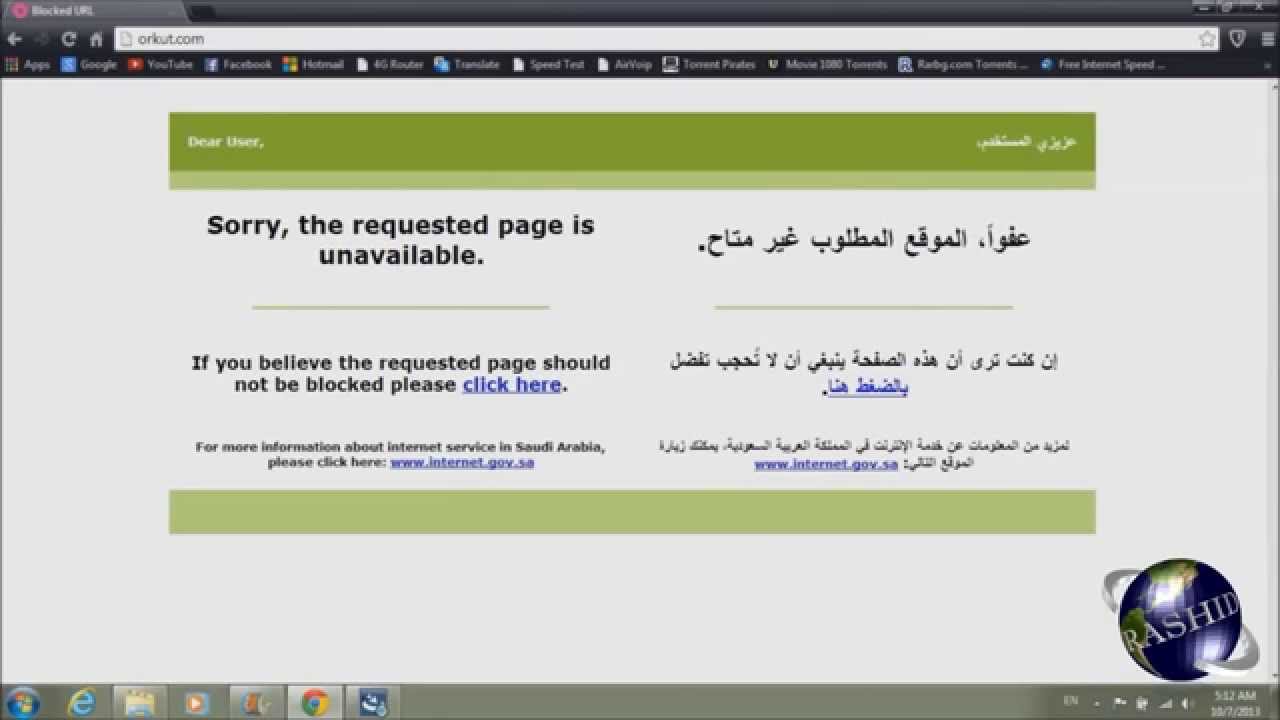
Task: Open Windows Explorer from the taskbar
Action: pyautogui.click(x=138, y=703)
